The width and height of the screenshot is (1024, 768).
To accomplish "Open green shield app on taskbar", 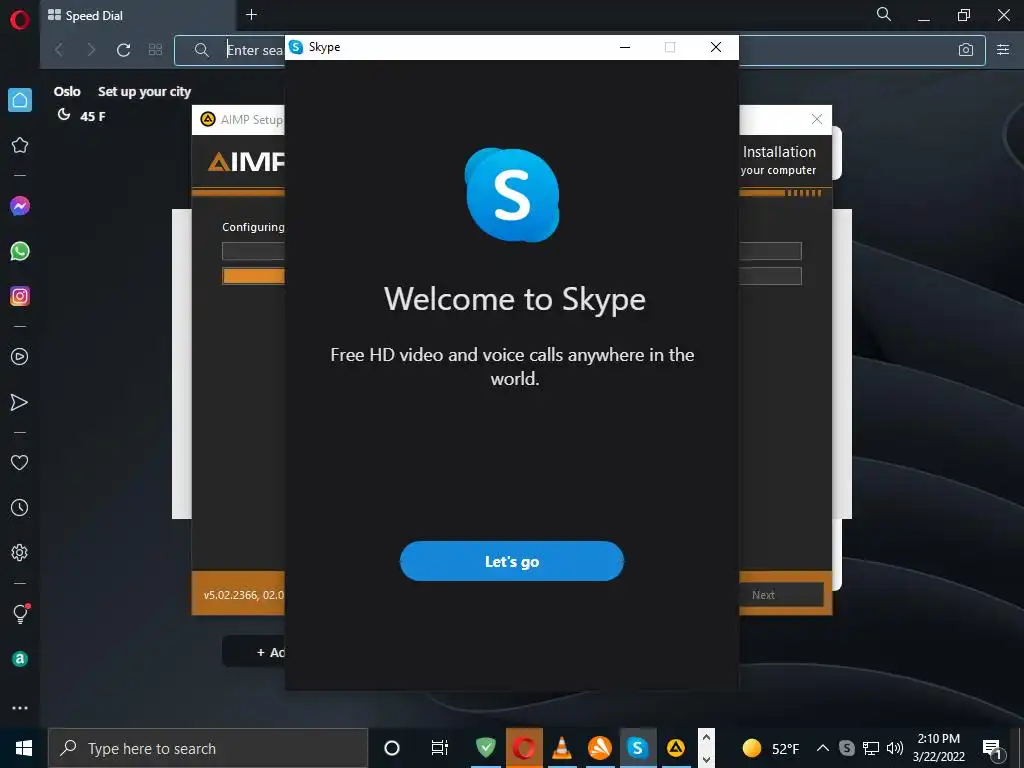I will click(x=485, y=748).
